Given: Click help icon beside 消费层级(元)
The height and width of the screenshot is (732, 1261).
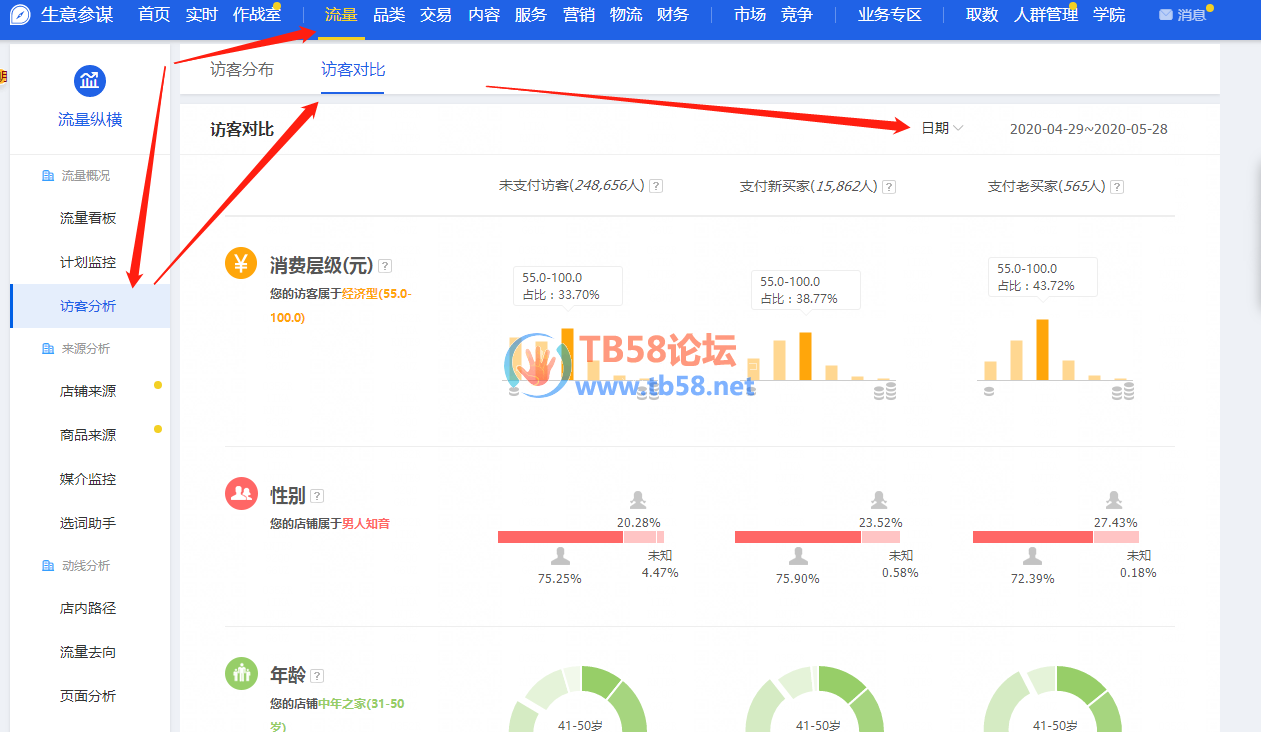Looking at the screenshot, I should tap(385, 266).
